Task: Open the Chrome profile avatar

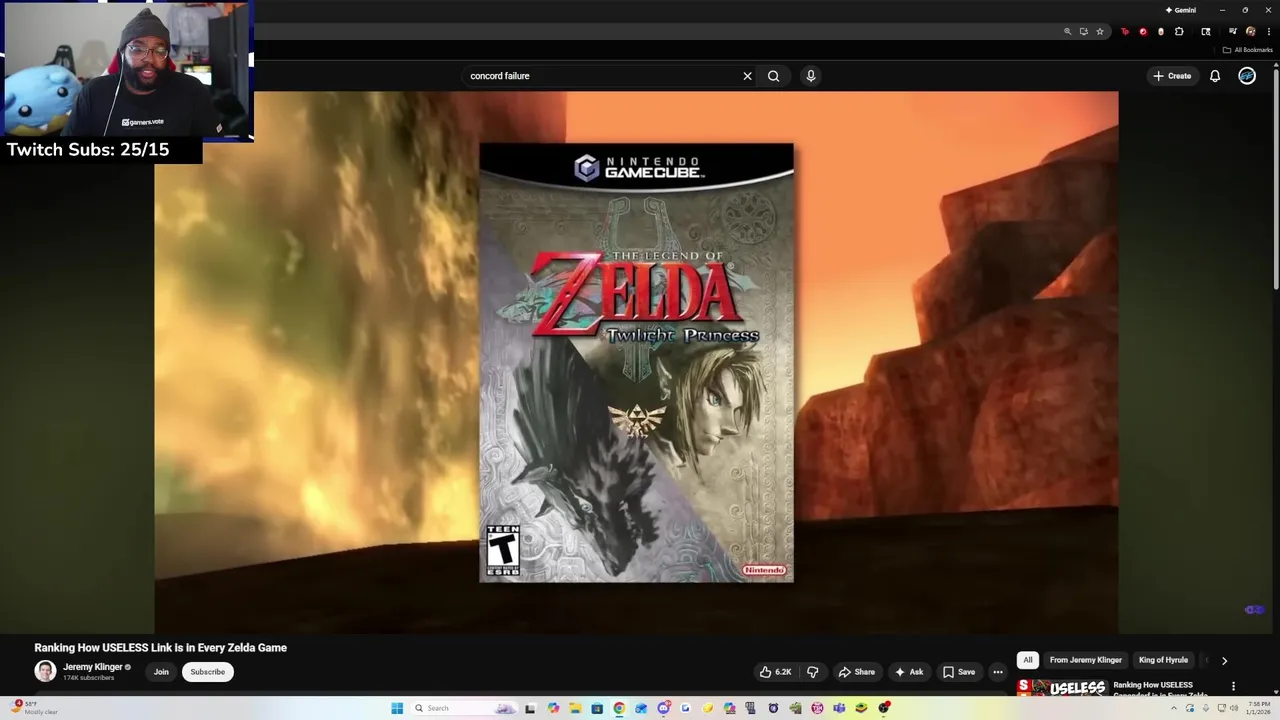Action: [1251, 32]
